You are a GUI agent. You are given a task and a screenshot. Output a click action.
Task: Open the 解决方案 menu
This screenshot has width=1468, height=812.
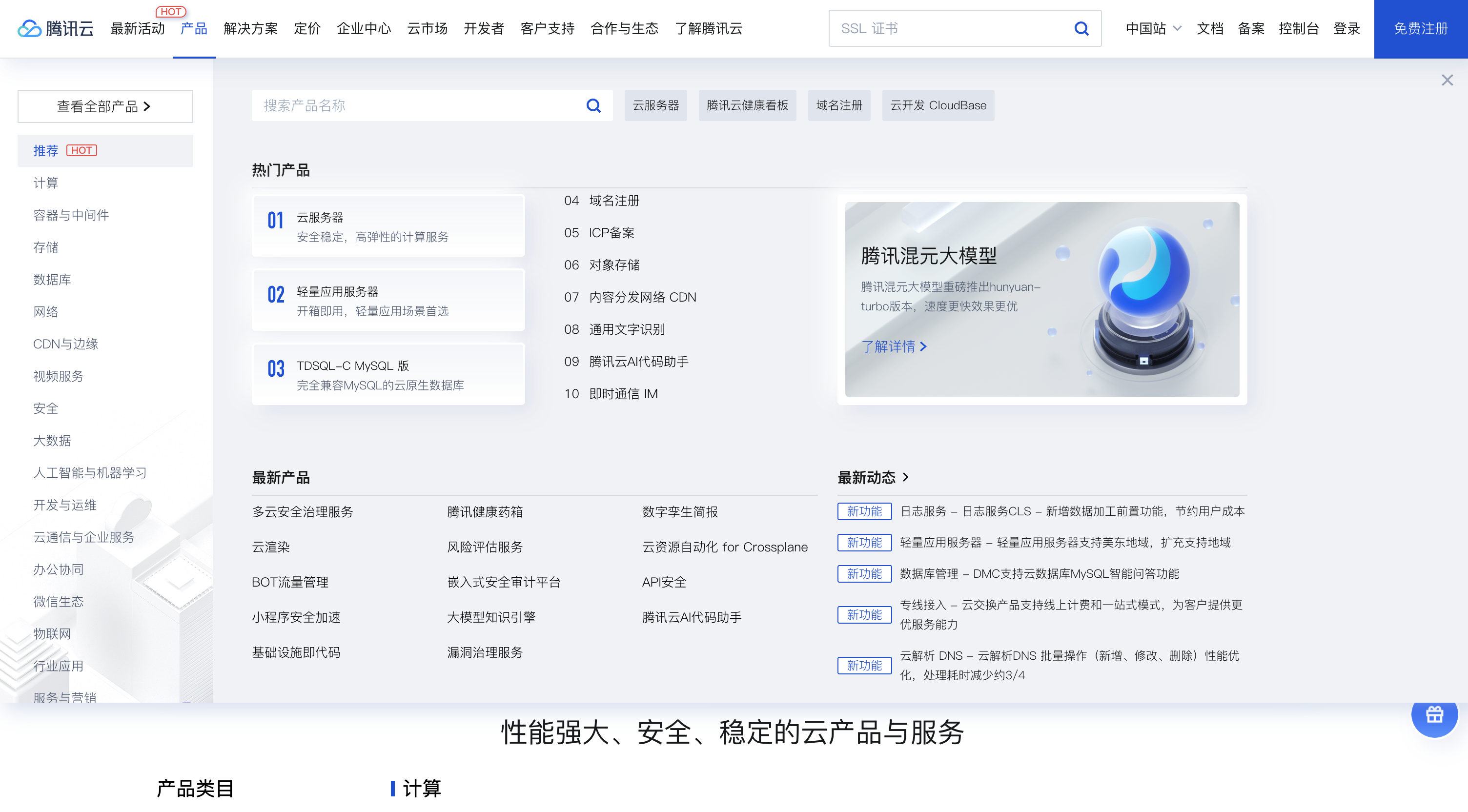click(x=251, y=28)
